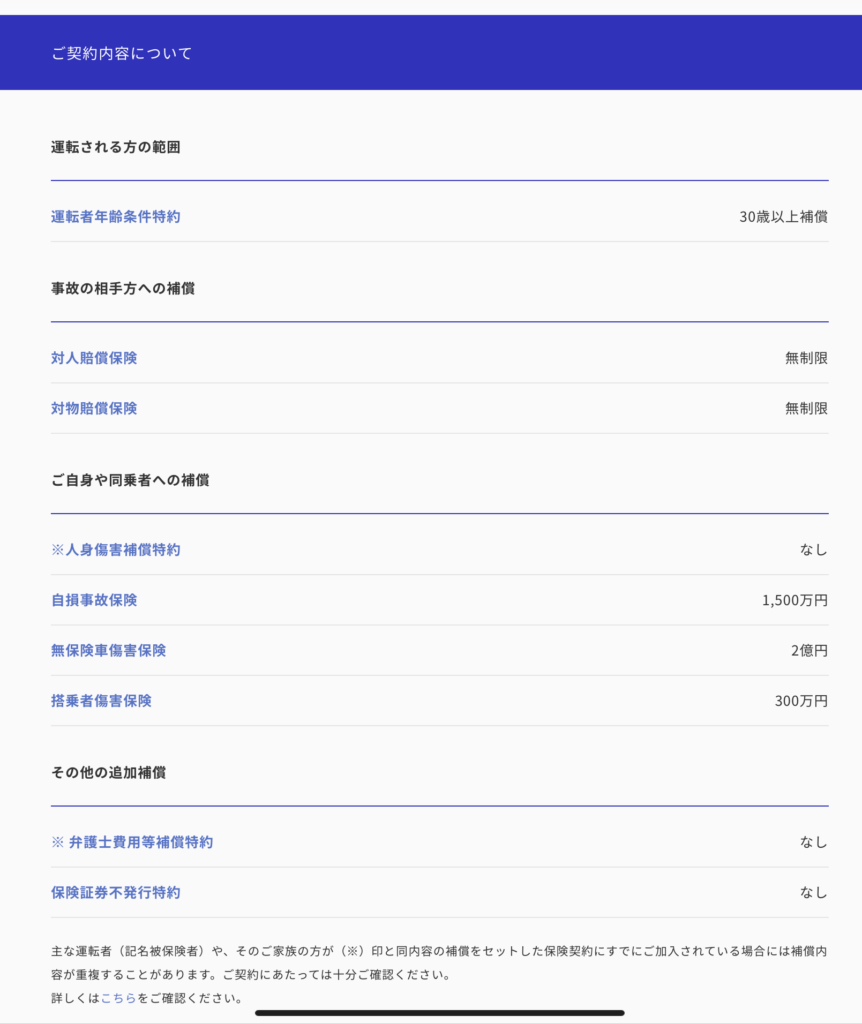Image resolution: width=862 pixels, height=1024 pixels.
Task: View 搭乗者傷害保険 coverage link
Action: pyautogui.click(x=101, y=701)
